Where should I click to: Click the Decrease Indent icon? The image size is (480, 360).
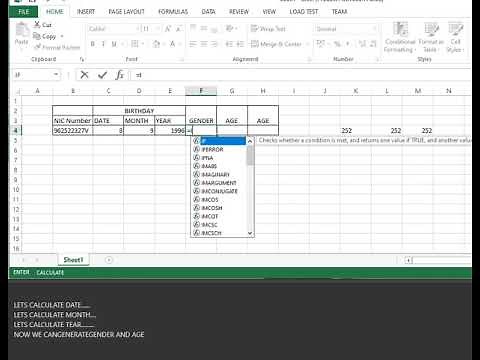click(230, 44)
